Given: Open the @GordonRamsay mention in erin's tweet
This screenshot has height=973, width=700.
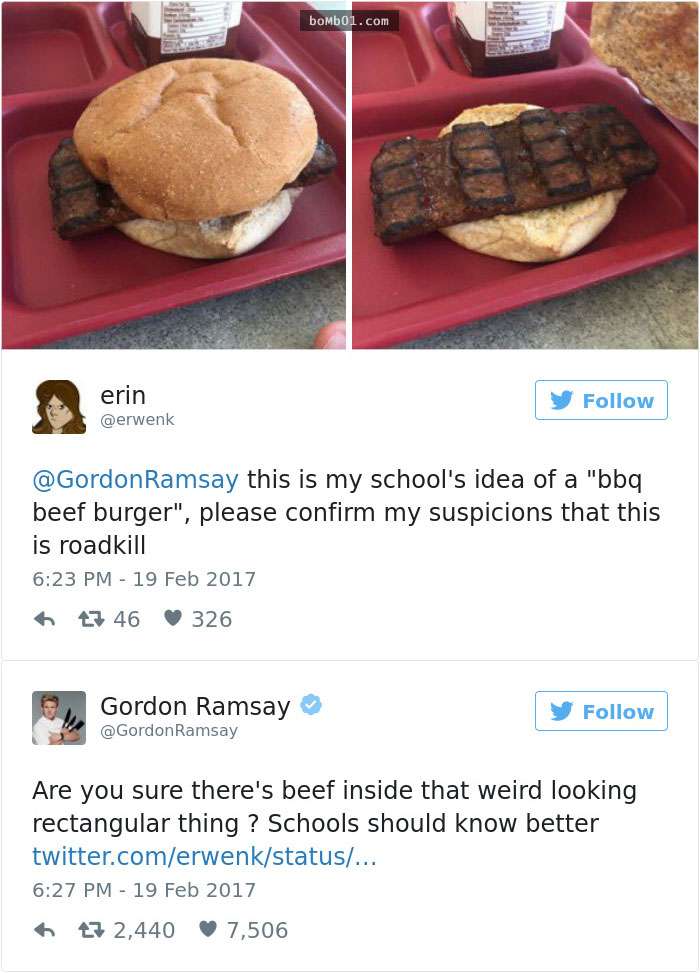Looking at the screenshot, I should (135, 480).
